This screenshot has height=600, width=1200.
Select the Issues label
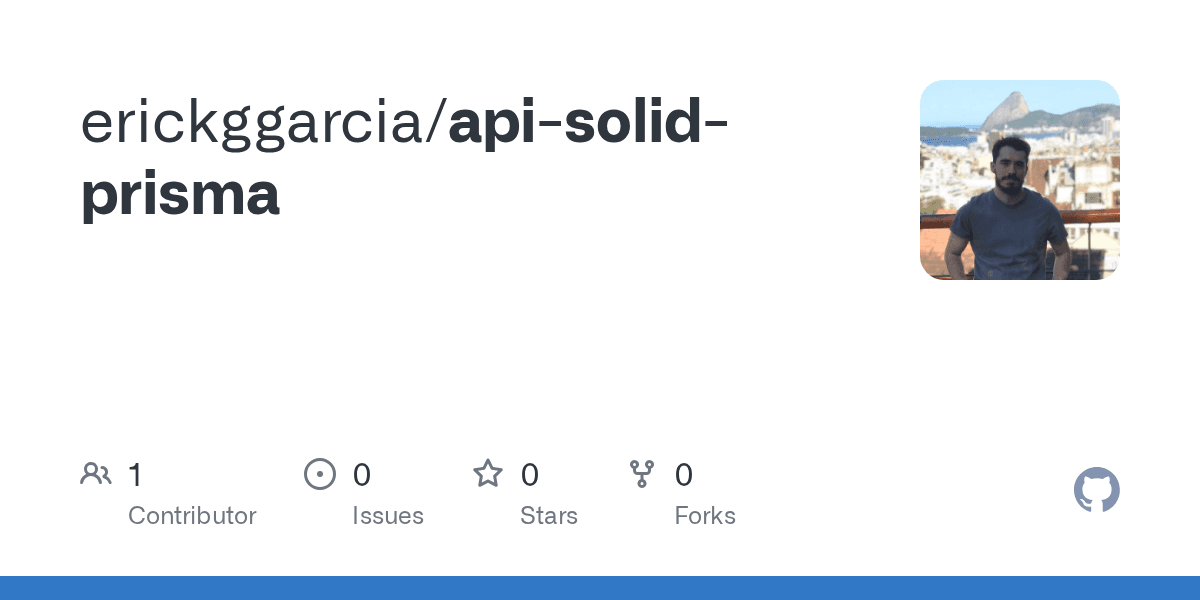point(388,516)
